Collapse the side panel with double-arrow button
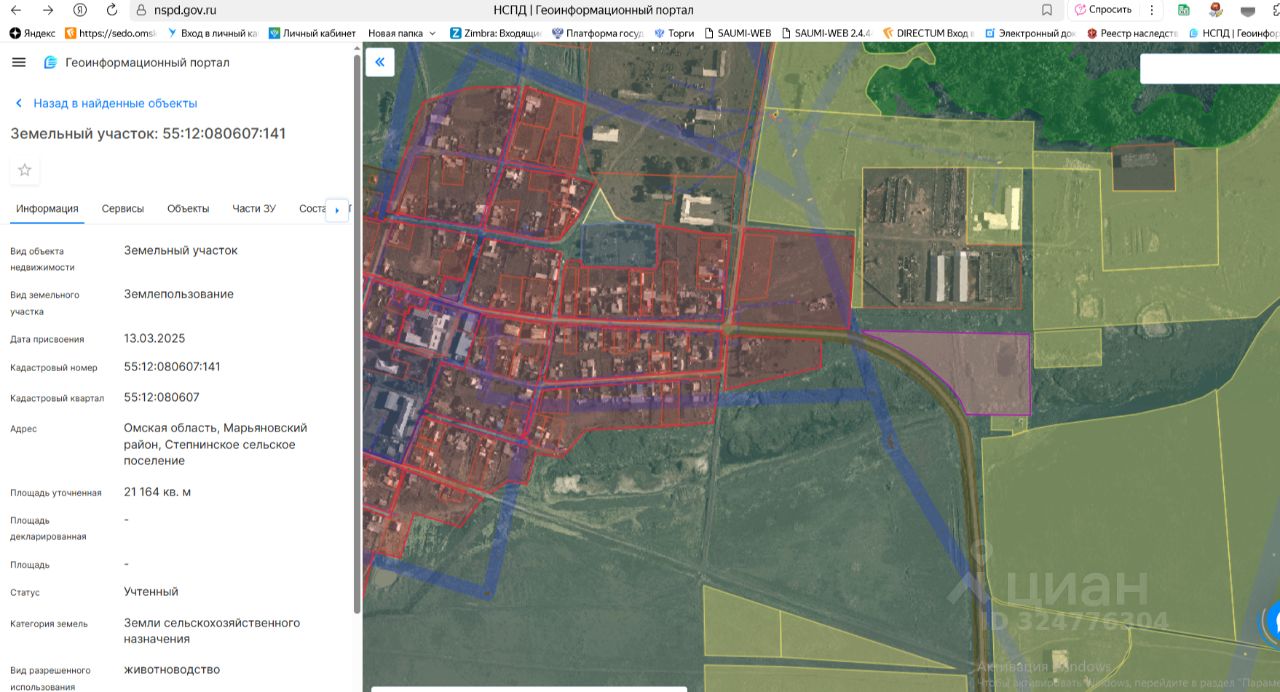 tap(380, 62)
